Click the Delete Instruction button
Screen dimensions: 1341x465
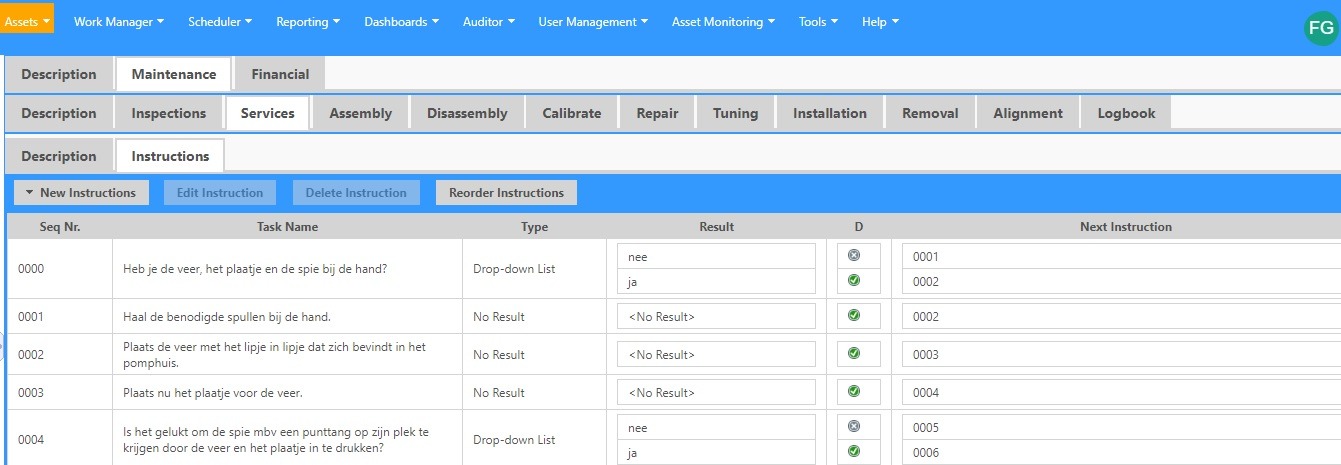tap(356, 193)
